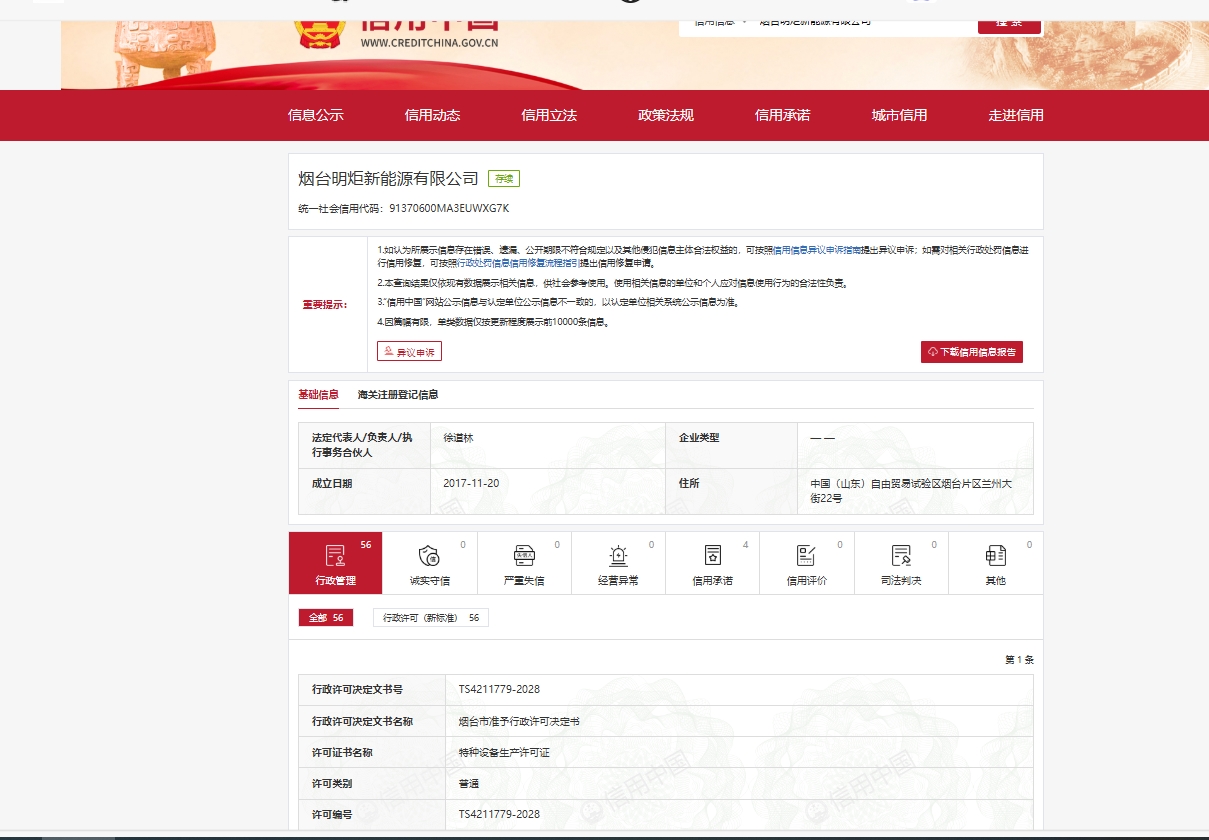The height and width of the screenshot is (840, 1209).
Task: Click the WWW.CREDITCHINA.GOV.CN site logo text
Action: point(429,43)
